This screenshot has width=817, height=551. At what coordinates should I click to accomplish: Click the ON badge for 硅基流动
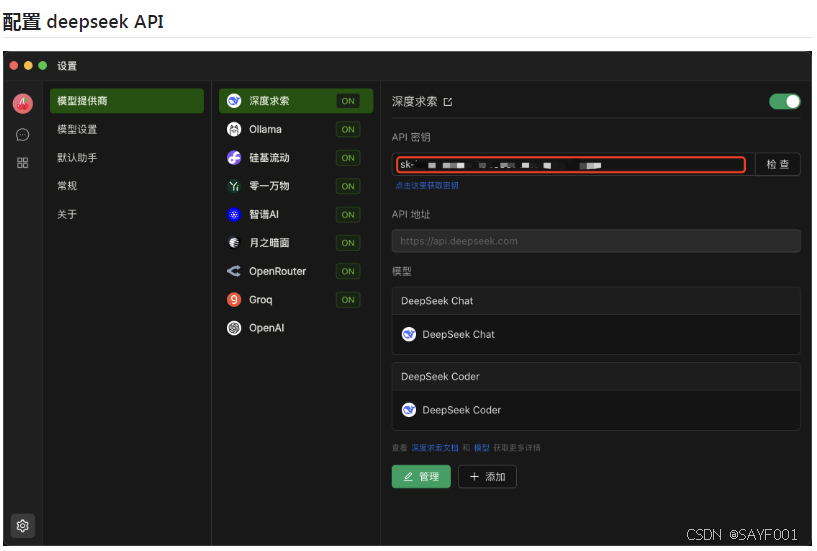pos(348,158)
